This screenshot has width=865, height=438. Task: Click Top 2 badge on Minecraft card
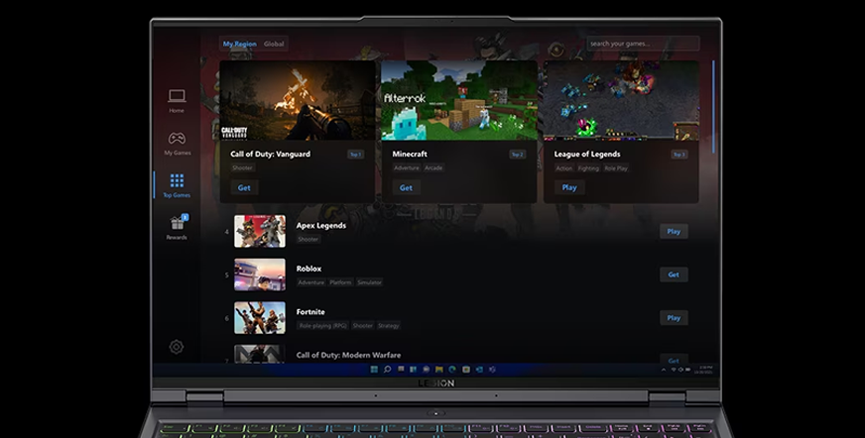(517, 154)
